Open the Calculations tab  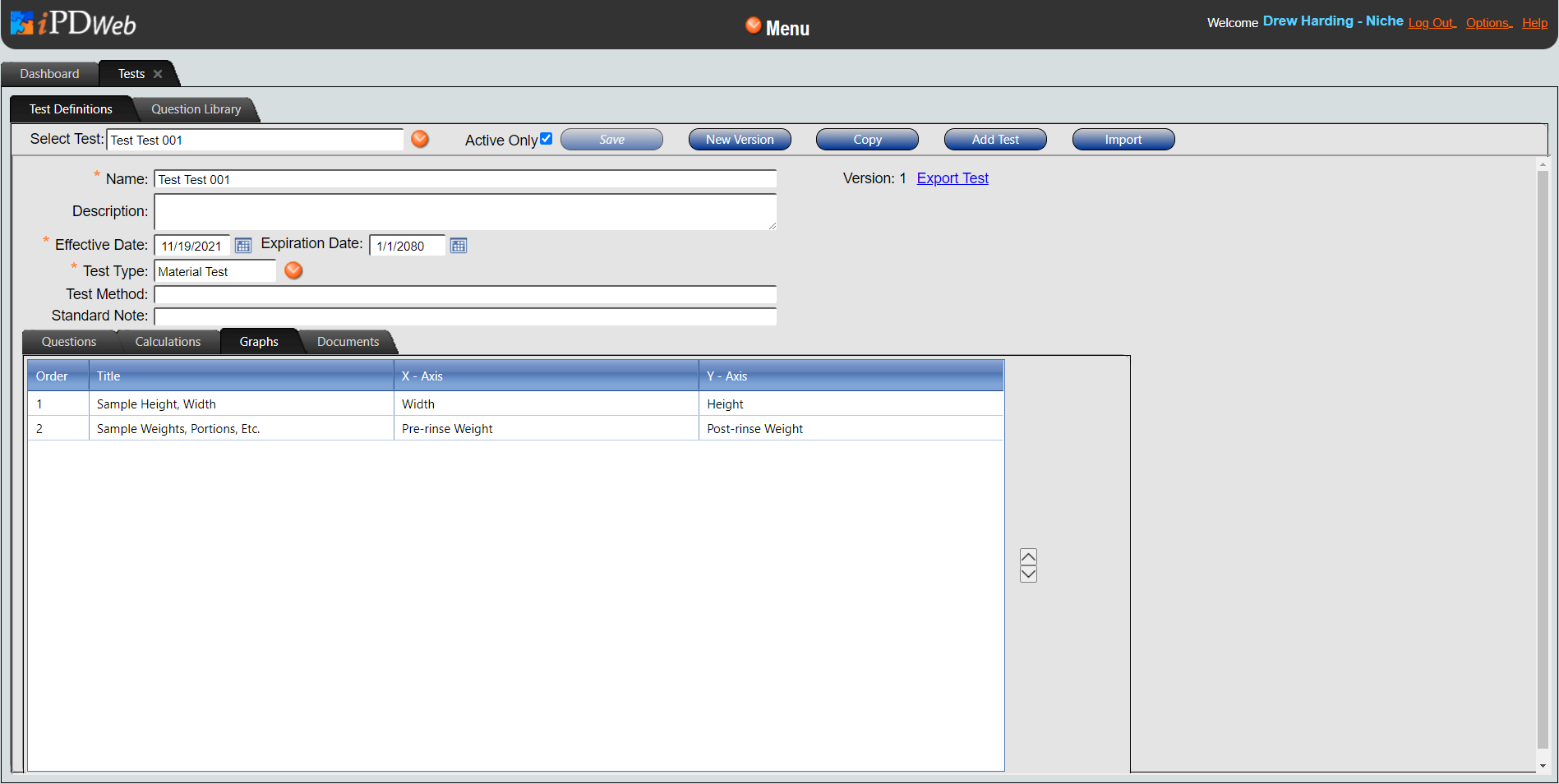[168, 342]
